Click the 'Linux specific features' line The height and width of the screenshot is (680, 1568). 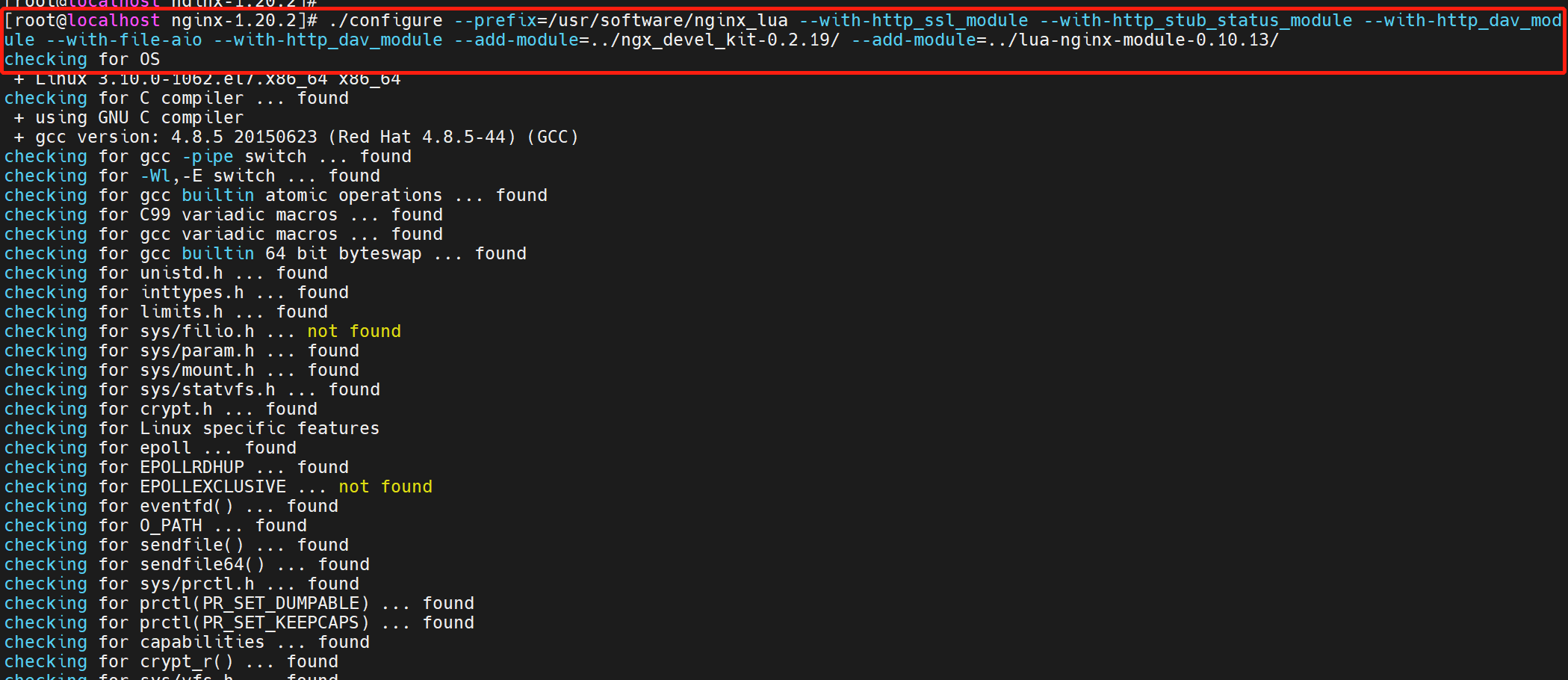[x=192, y=429]
